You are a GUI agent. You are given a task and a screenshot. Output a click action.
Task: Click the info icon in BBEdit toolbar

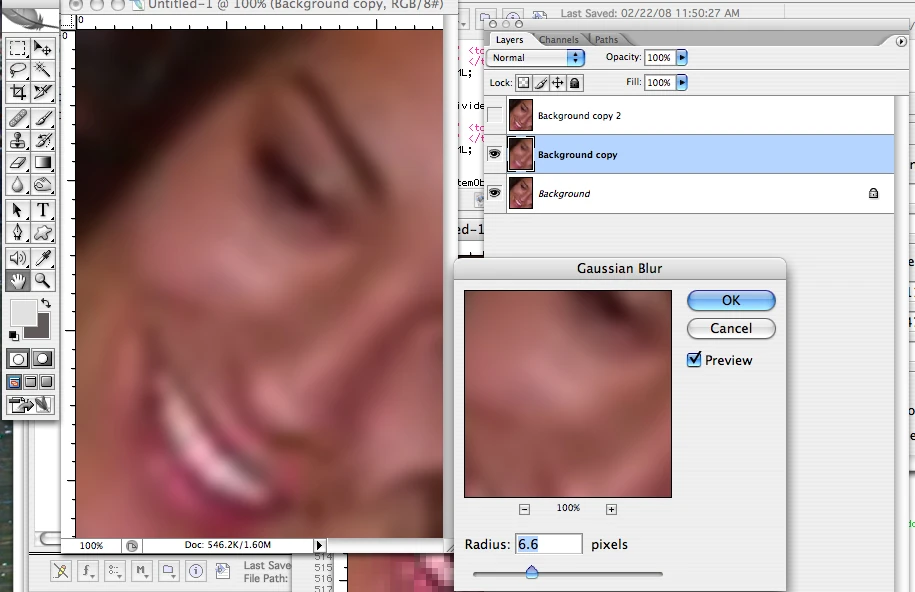196,570
